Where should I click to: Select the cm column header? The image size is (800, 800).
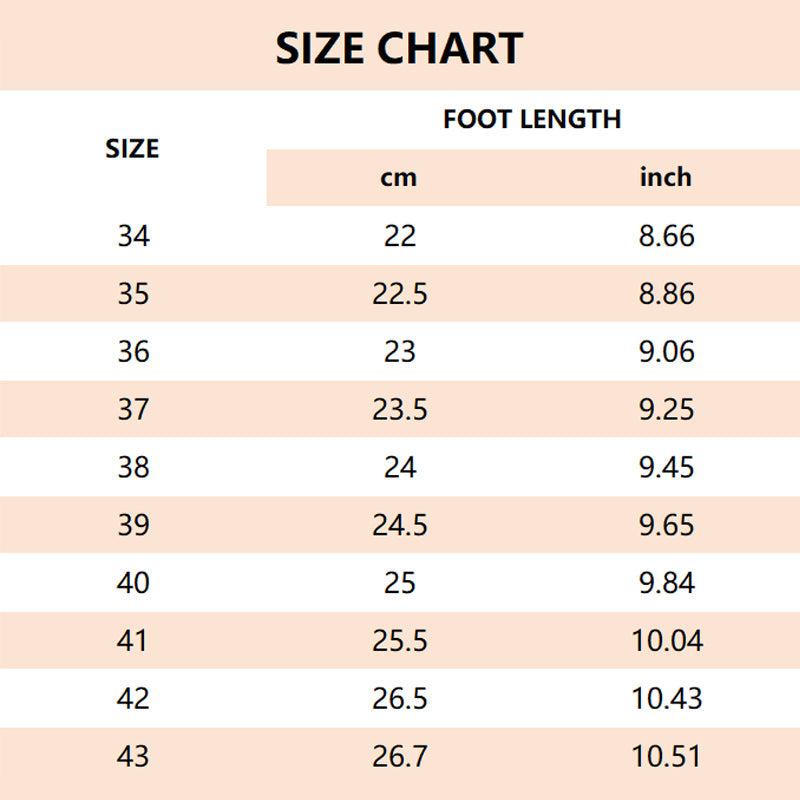(x=399, y=178)
